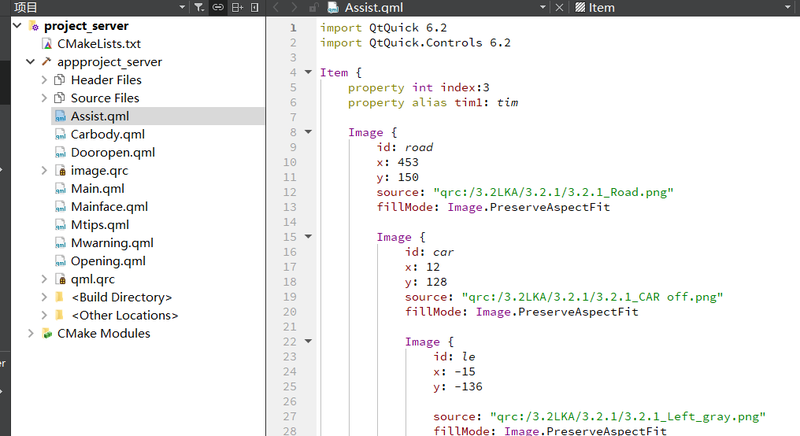Screen dimensions: 800x436
Task: Open Dooropen.qml from the tree
Action: (113, 152)
